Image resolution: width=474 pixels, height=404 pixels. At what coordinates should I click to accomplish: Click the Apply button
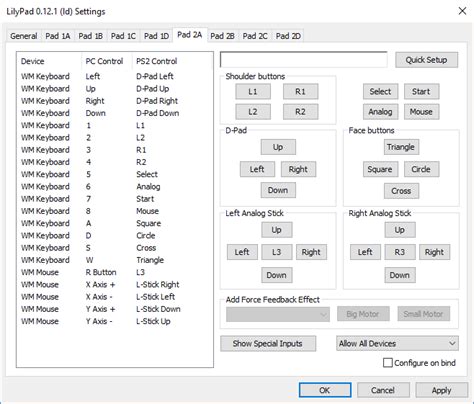coord(441,390)
